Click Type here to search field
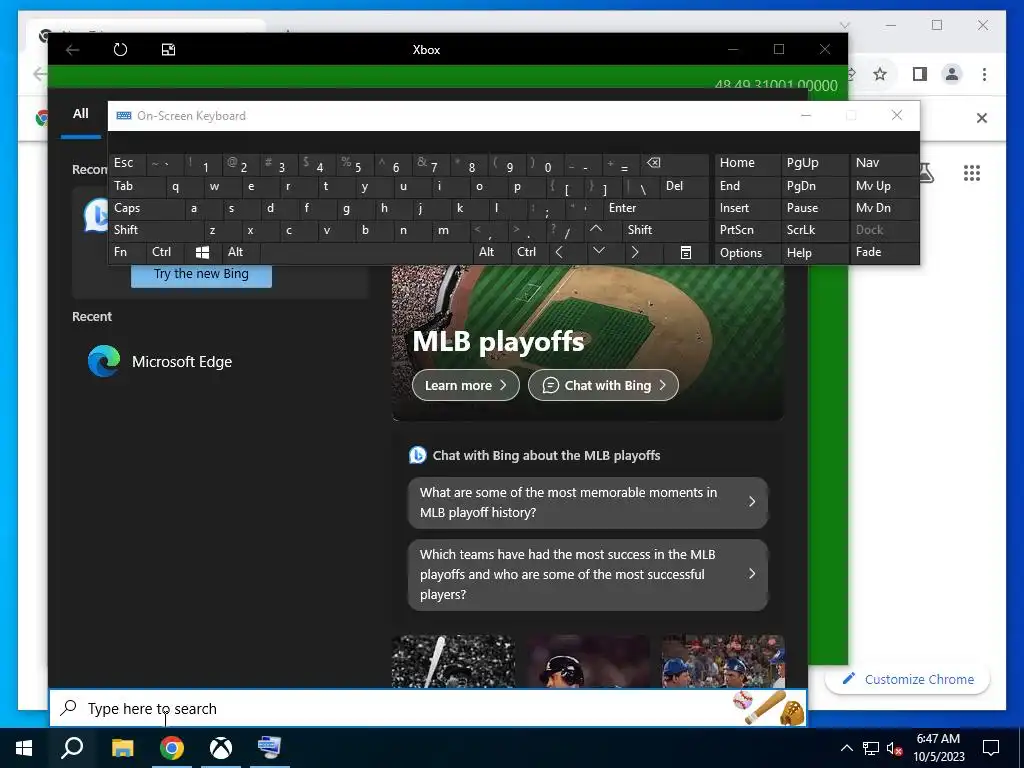Image resolution: width=1024 pixels, height=768 pixels. 428,708
